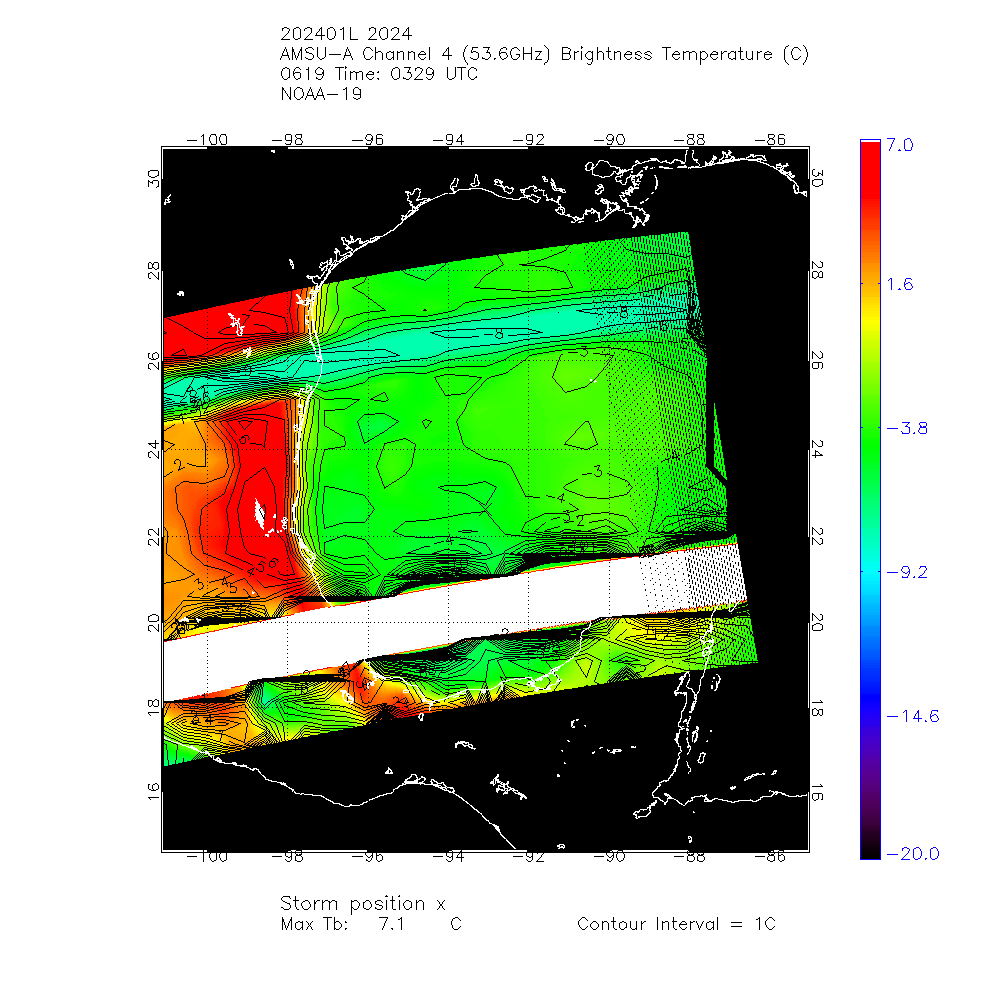Click the '24' latitude label on right axis
The image size is (1000, 1000).
click(x=817, y=449)
